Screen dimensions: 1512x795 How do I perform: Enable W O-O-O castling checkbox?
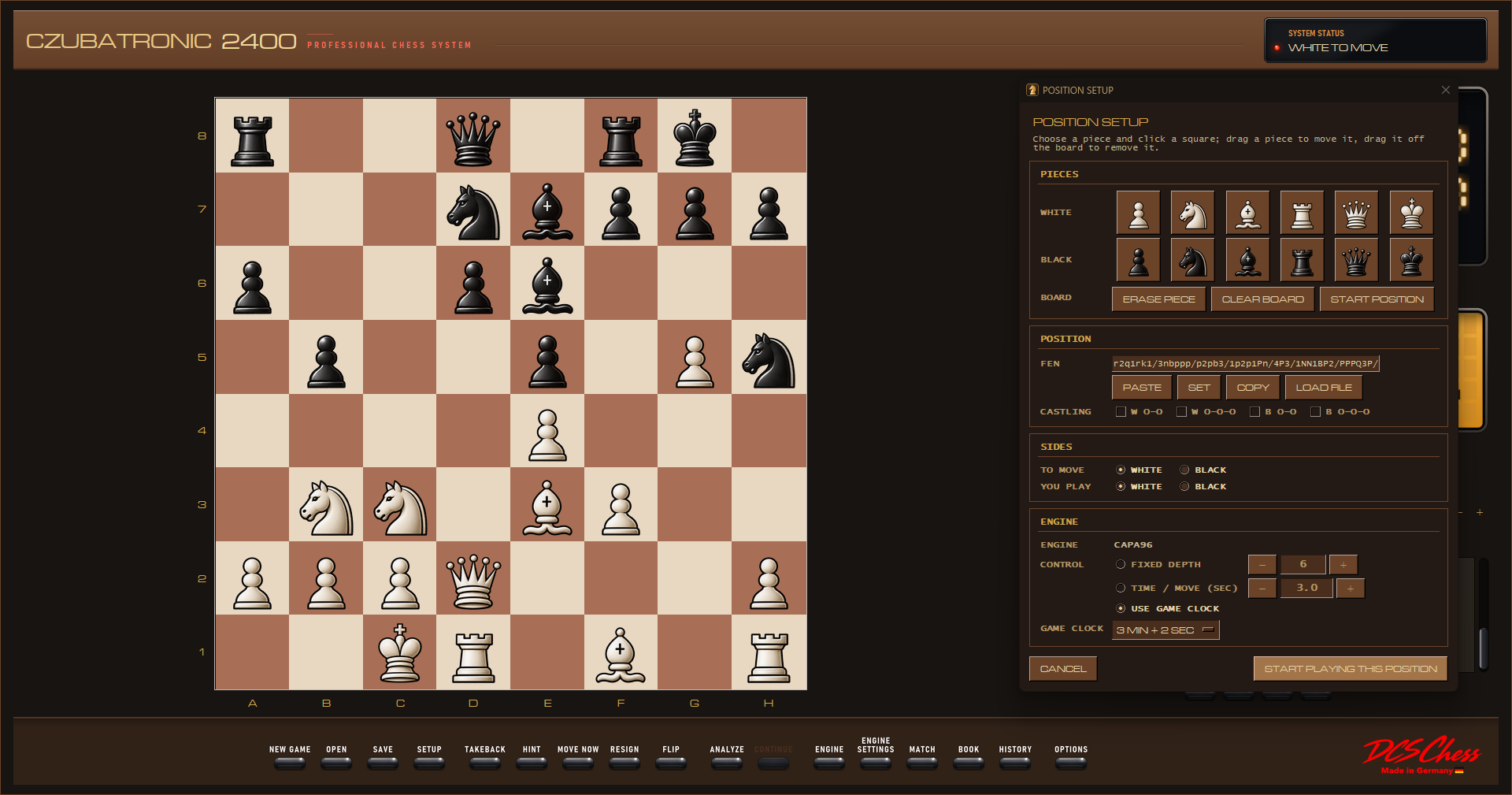pos(1181,411)
